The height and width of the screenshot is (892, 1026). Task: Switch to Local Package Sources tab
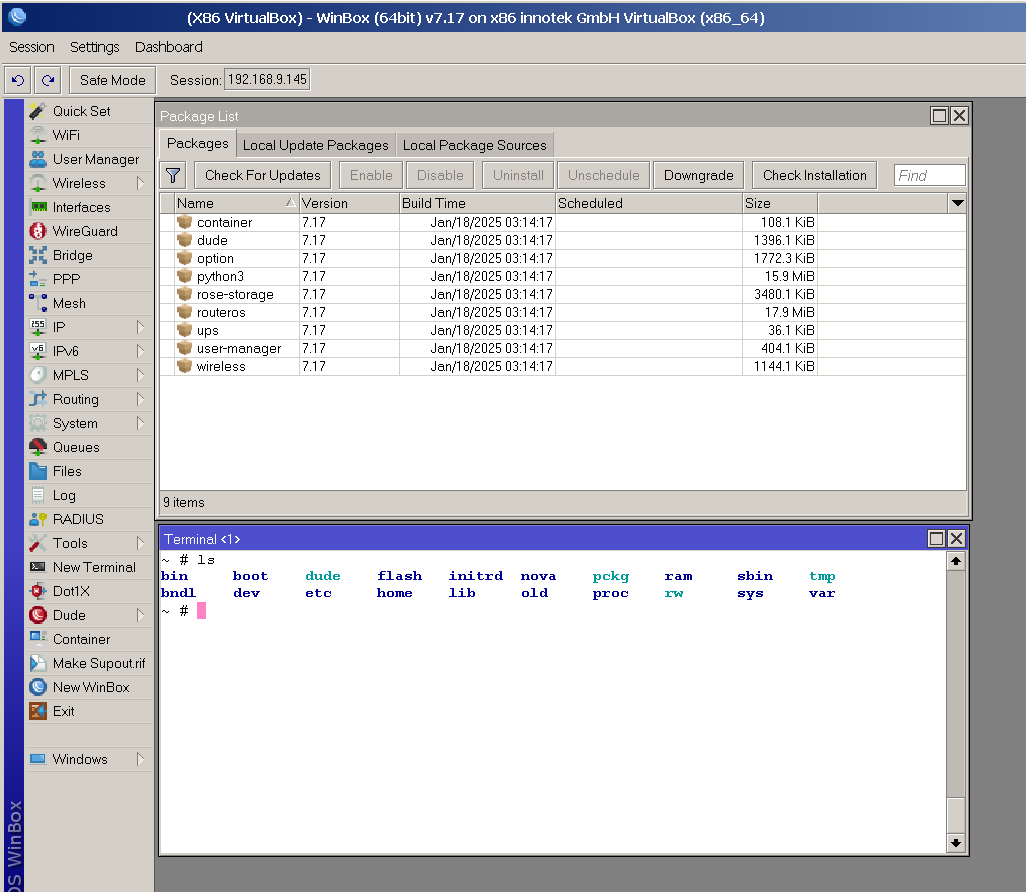tap(474, 145)
